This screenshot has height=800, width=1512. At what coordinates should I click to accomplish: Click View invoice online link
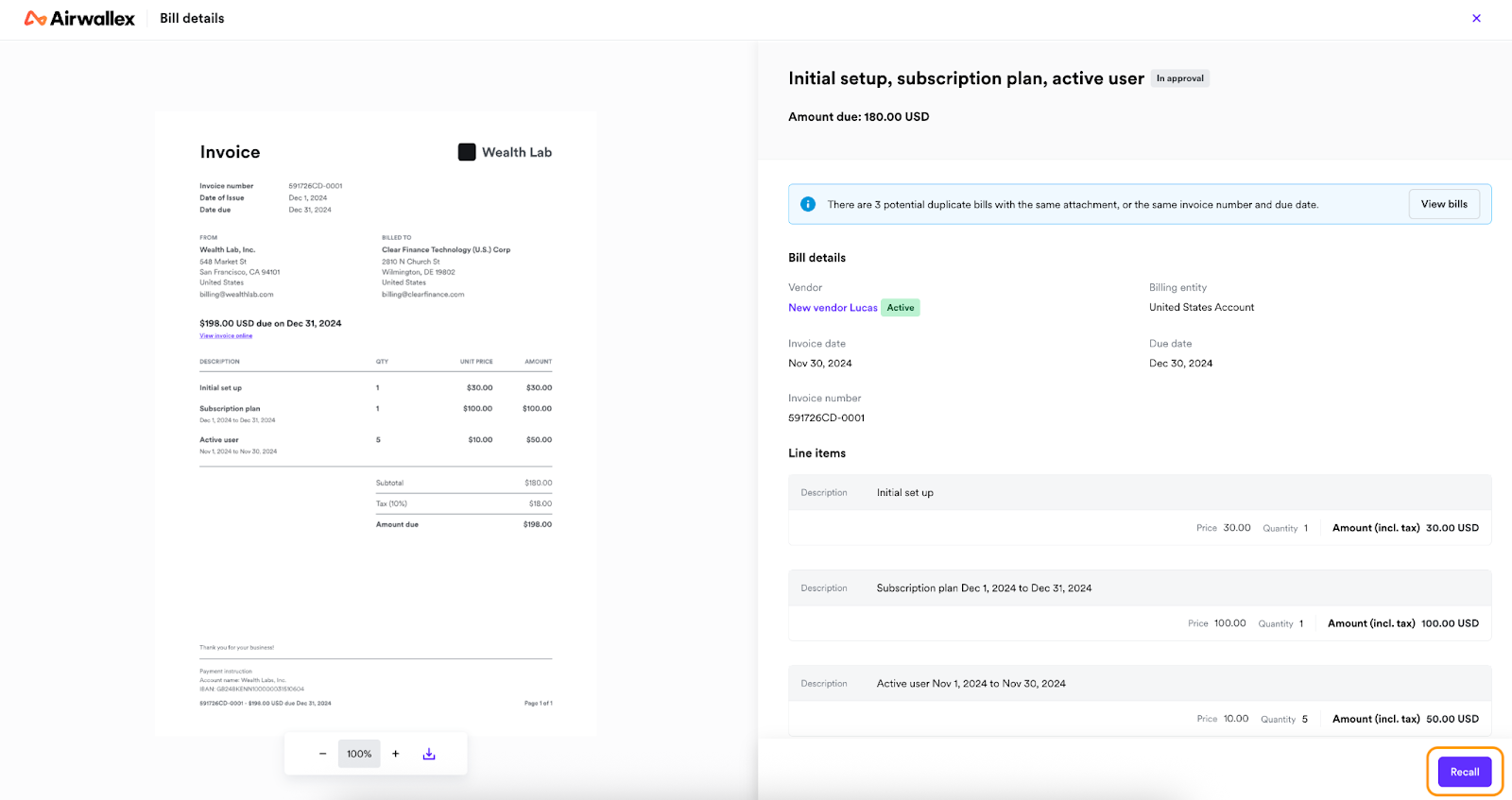pos(226,336)
